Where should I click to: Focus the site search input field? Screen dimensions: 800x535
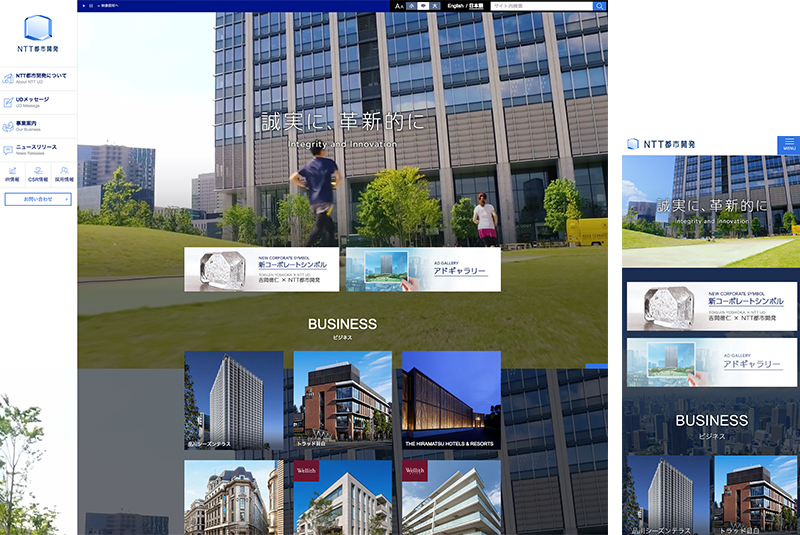[x=541, y=6]
